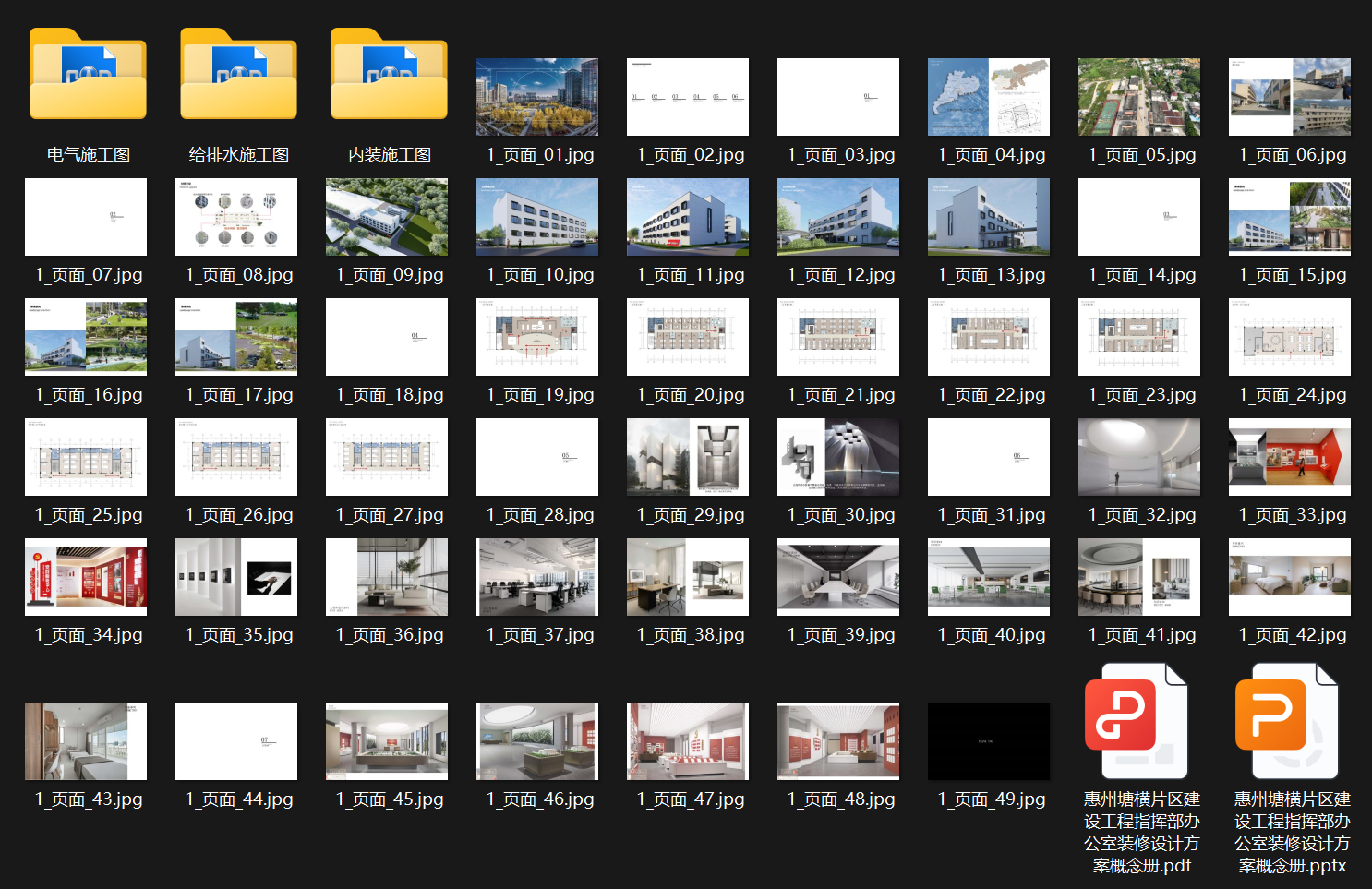Select thumbnail of 1_页面_43.jpg
Screen dimensions: 1372x889
(x=86, y=741)
